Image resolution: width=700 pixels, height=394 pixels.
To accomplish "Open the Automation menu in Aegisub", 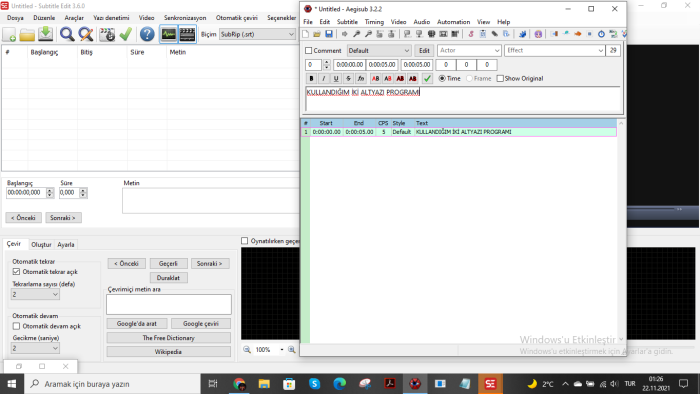I will pyautogui.click(x=453, y=22).
